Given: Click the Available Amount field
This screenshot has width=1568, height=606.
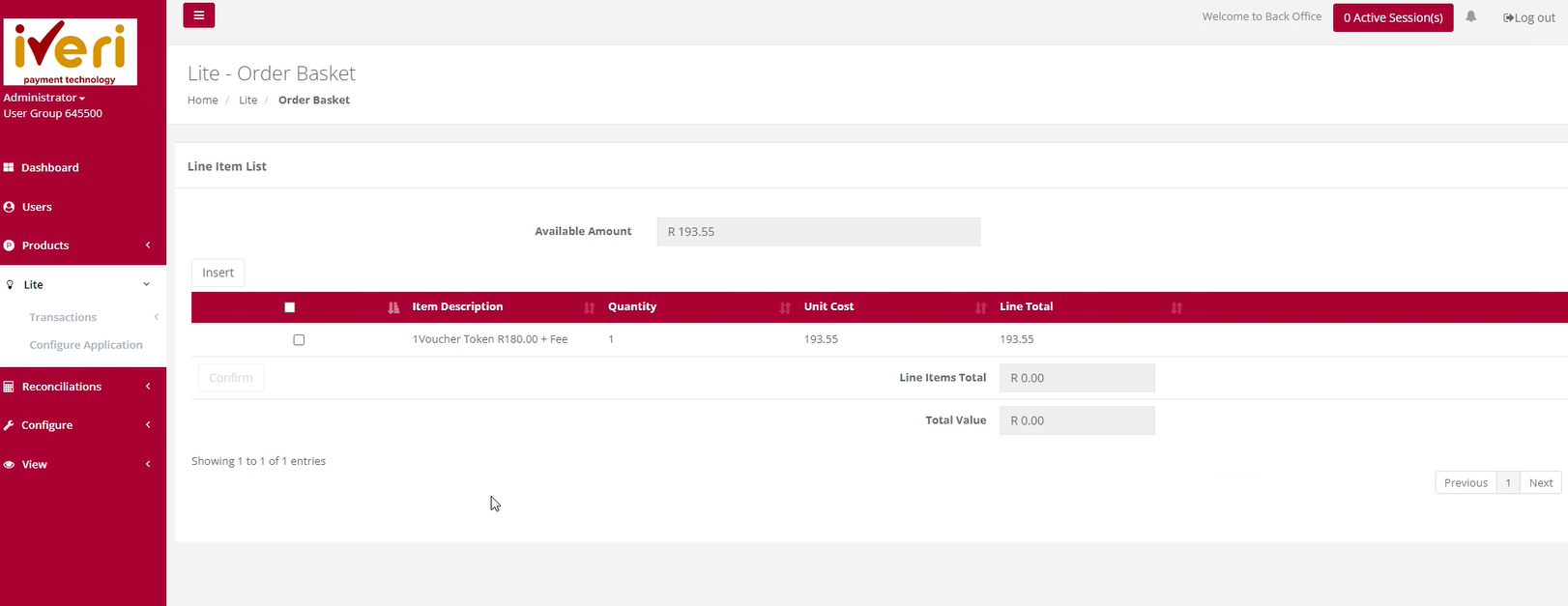Looking at the screenshot, I should point(818,232).
